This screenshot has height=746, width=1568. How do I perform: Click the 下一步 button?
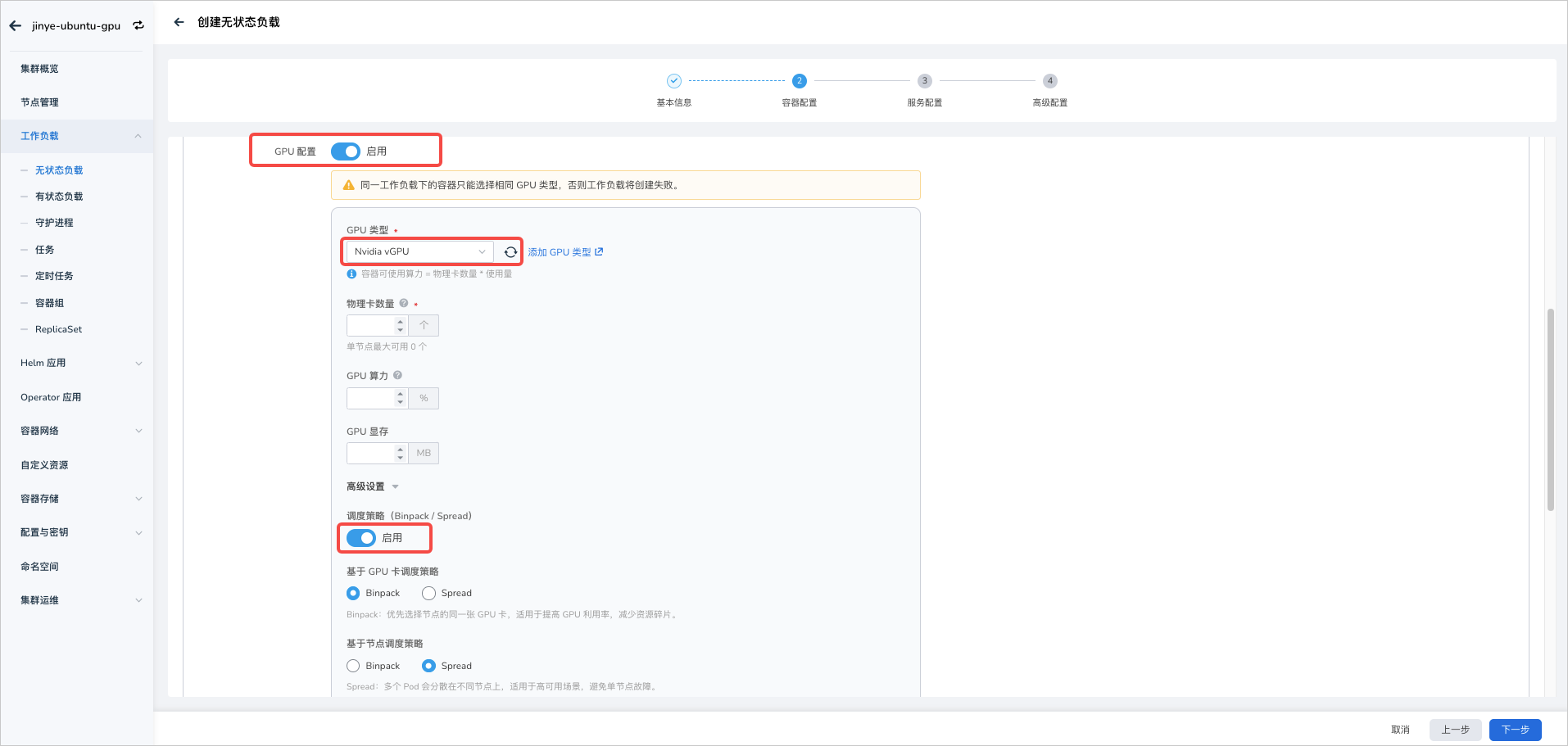pyautogui.click(x=1516, y=730)
